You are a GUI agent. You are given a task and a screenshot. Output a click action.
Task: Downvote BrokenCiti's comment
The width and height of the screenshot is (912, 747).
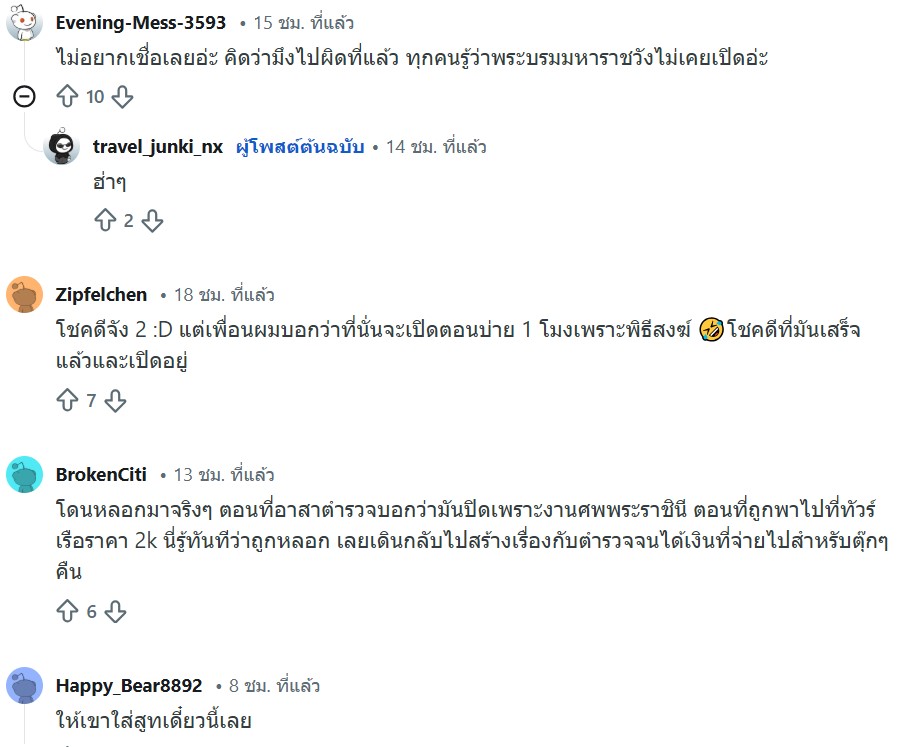pyautogui.click(x=116, y=611)
